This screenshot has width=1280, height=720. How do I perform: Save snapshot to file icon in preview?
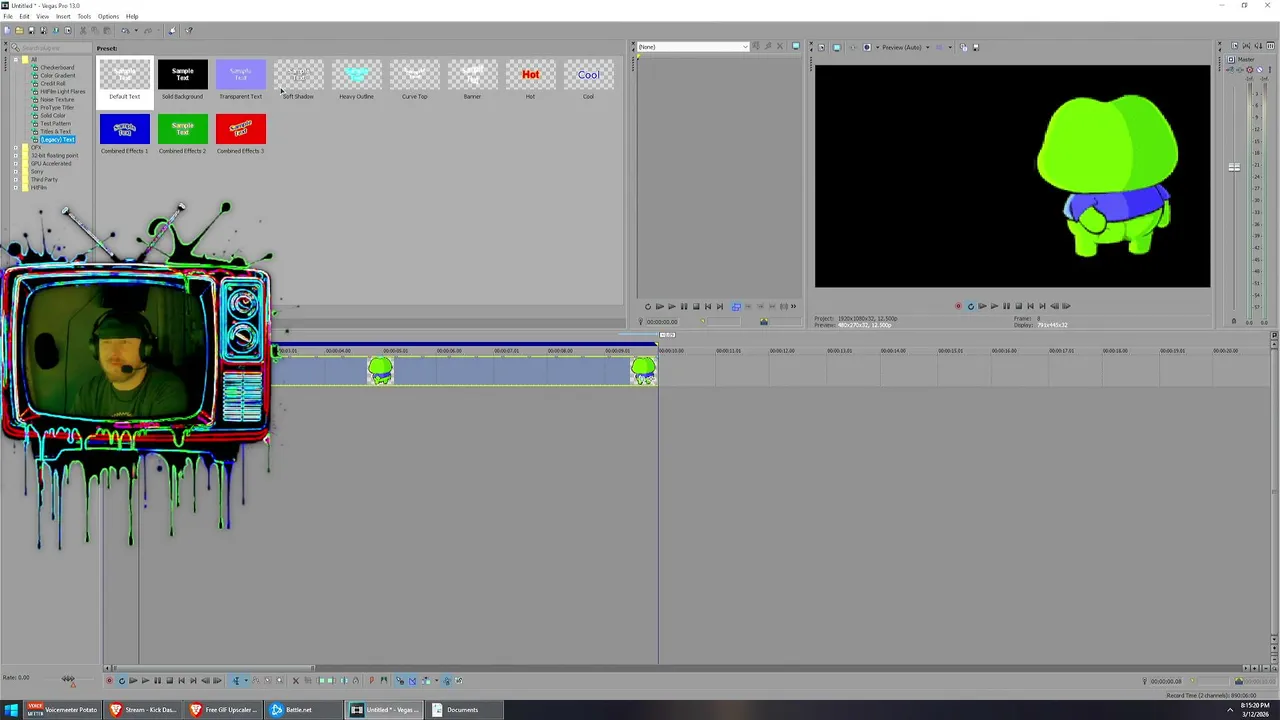[975, 47]
